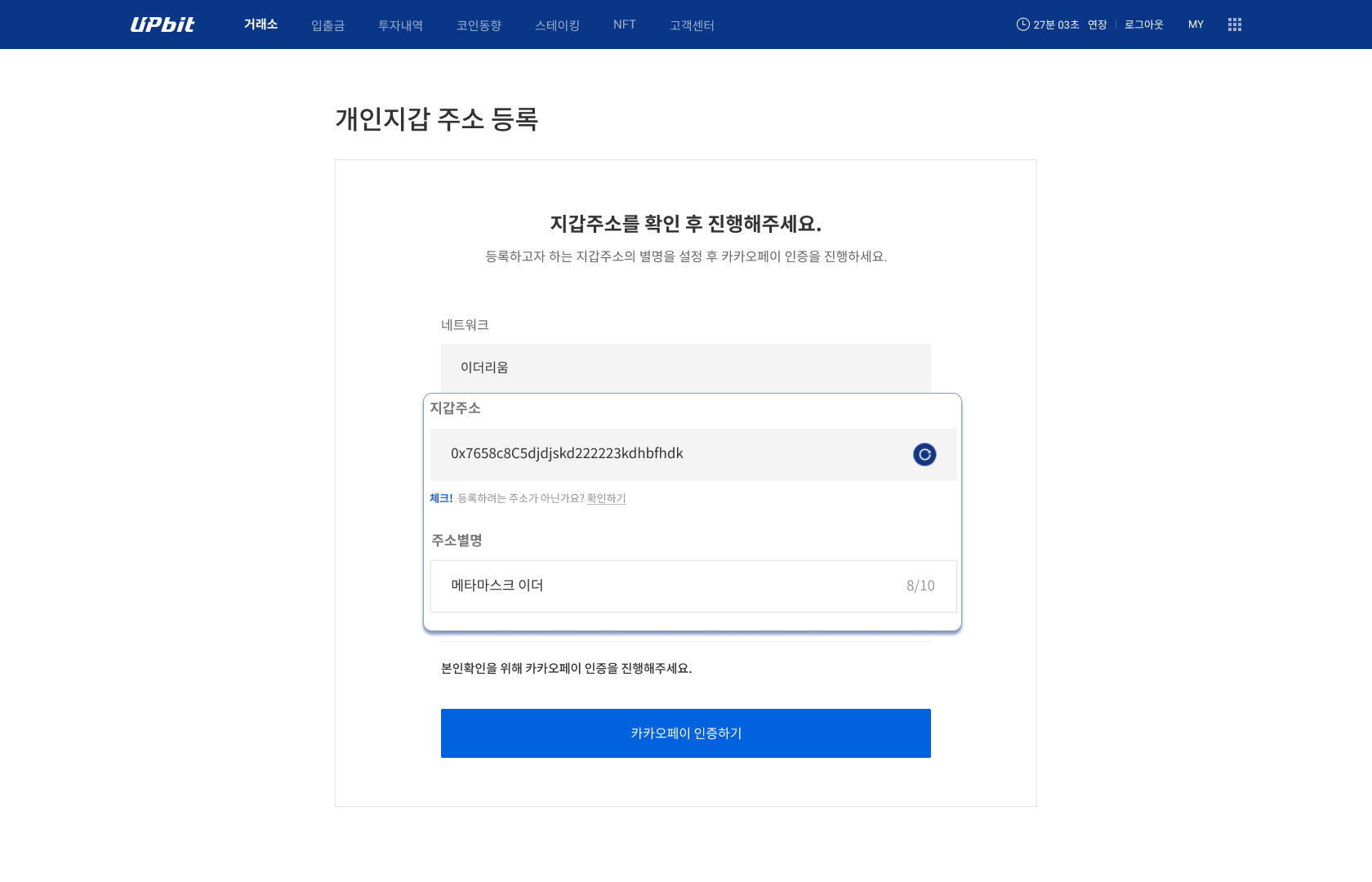Open the 입출금 menu
The image size is (1372, 882).
click(x=327, y=25)
